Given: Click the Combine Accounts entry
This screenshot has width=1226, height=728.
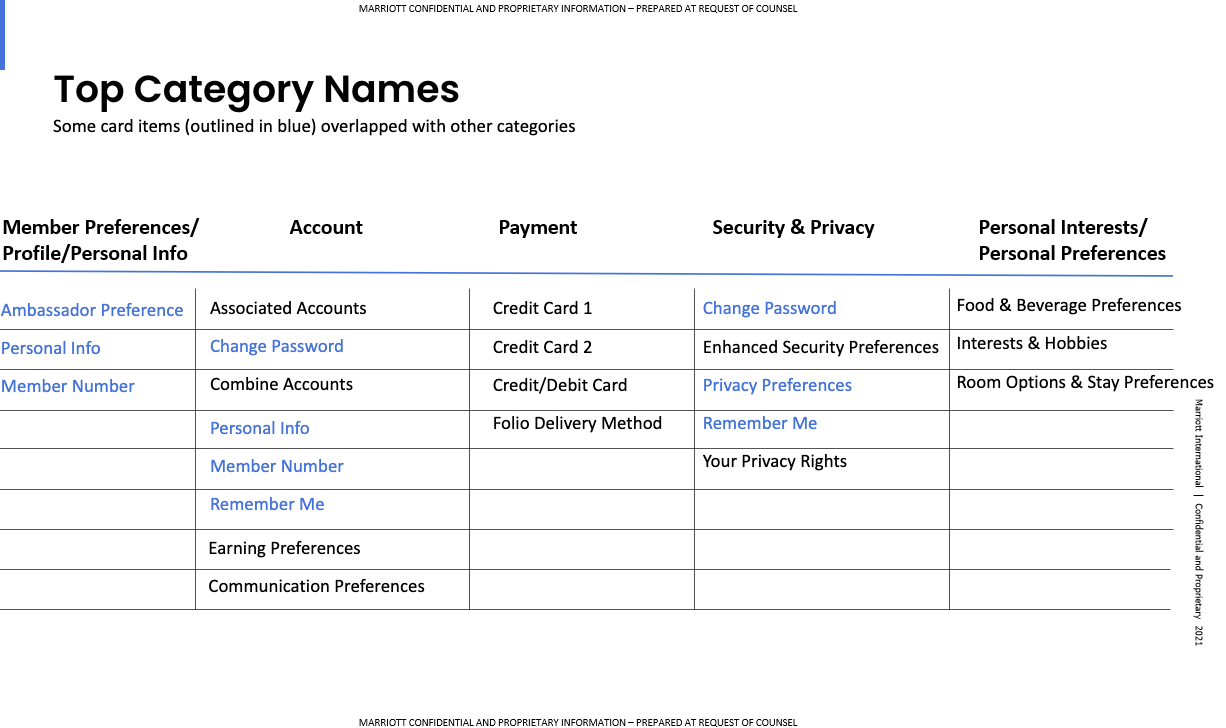Looking at the screenshot, I should (281, 385).
